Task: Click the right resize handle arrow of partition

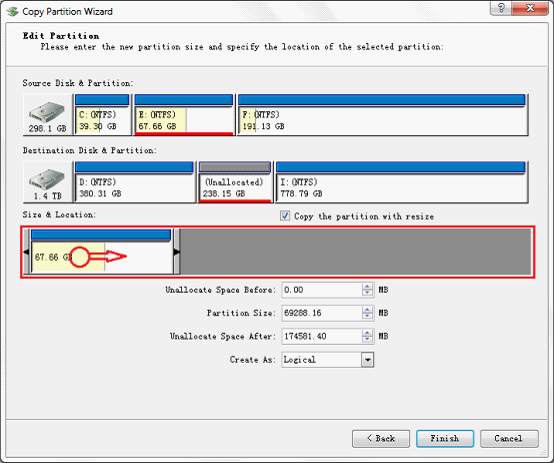Action: tap(176, 252)
